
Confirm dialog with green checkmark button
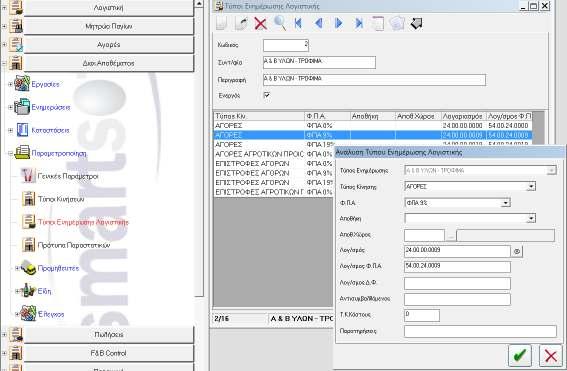click(x=520, y=355)
